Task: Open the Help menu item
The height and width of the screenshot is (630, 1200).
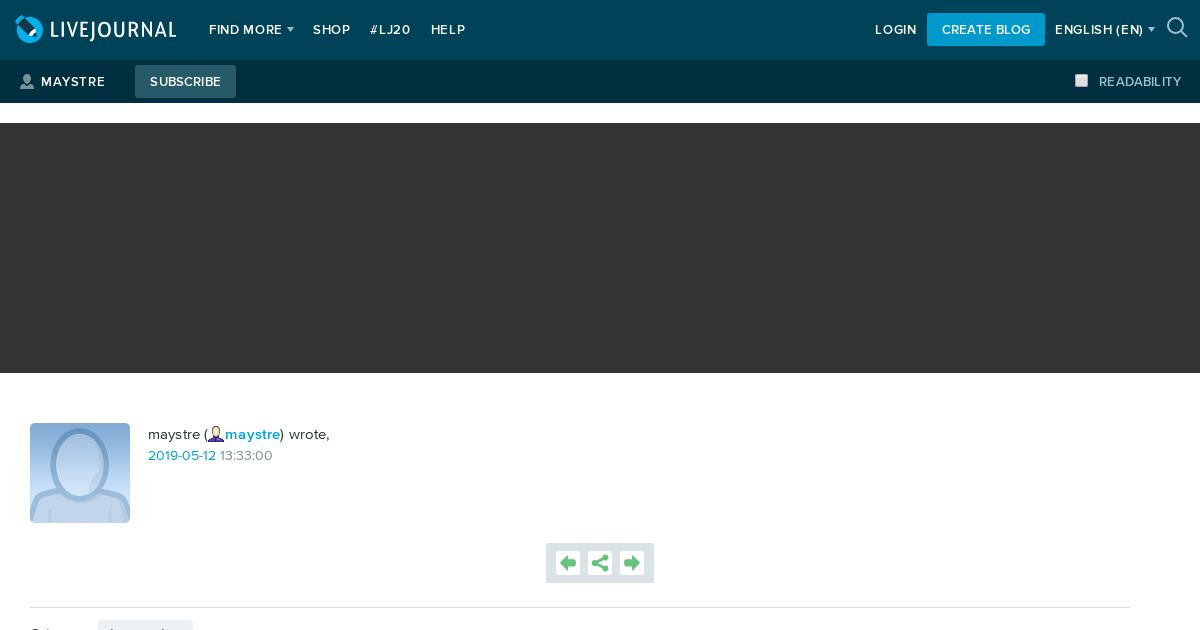Action: 448,30
